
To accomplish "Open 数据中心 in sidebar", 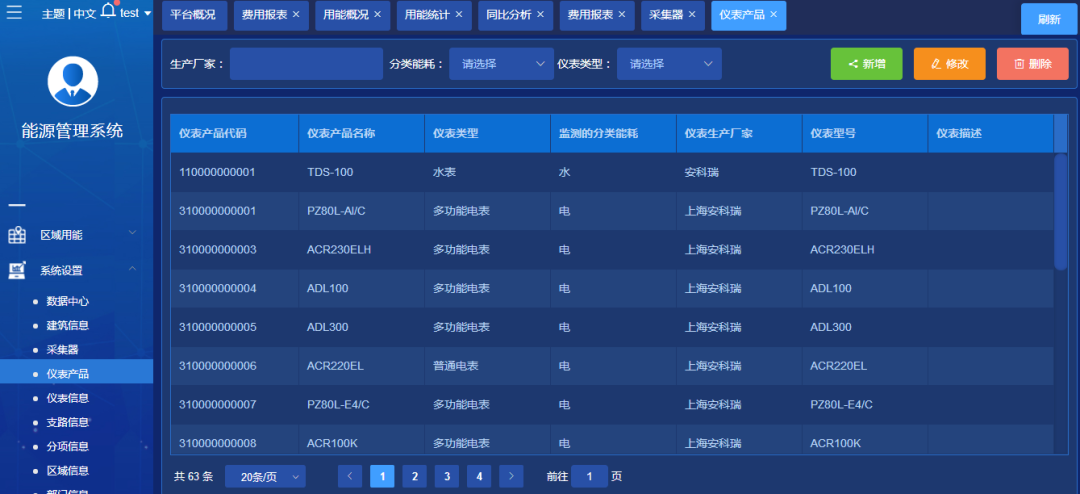I will click(x=68, y=301).
